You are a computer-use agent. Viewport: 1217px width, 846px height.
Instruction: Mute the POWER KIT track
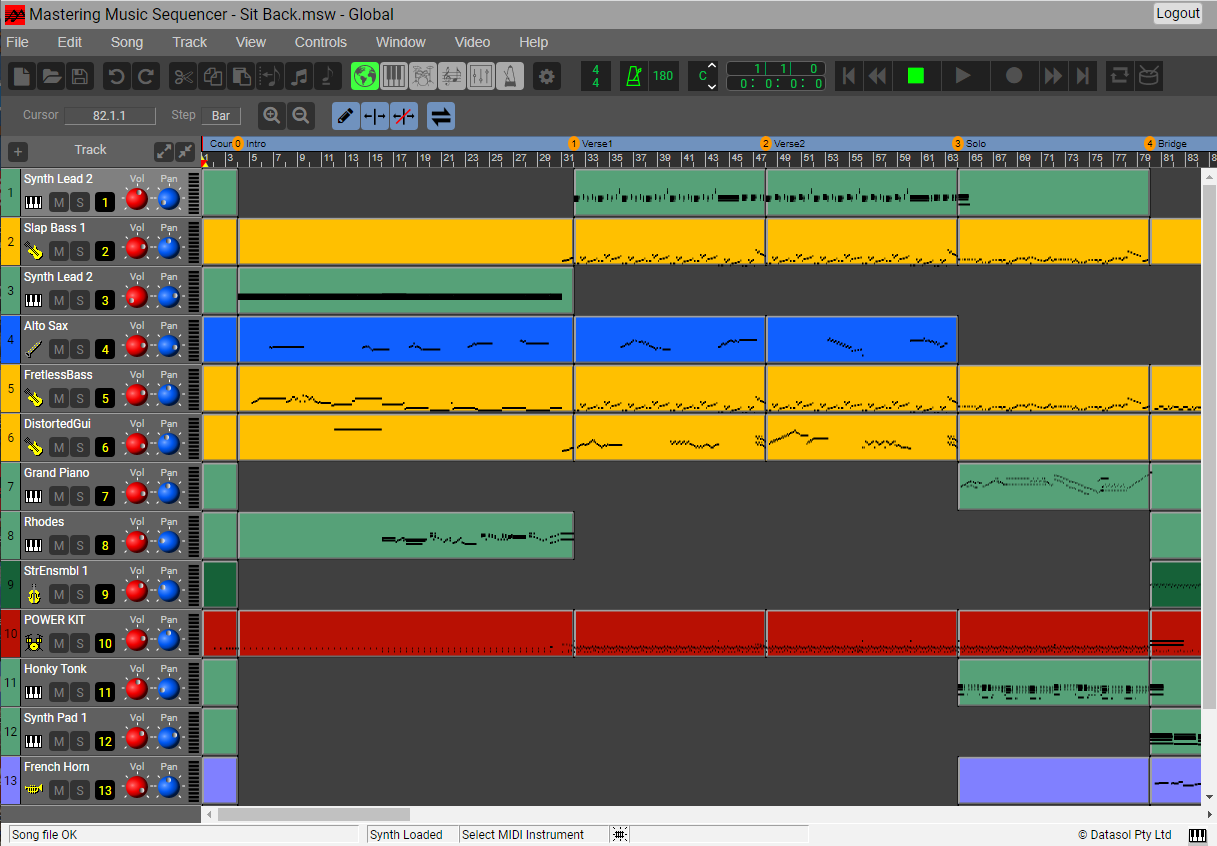pyautogui.click(x=59, y=643)
